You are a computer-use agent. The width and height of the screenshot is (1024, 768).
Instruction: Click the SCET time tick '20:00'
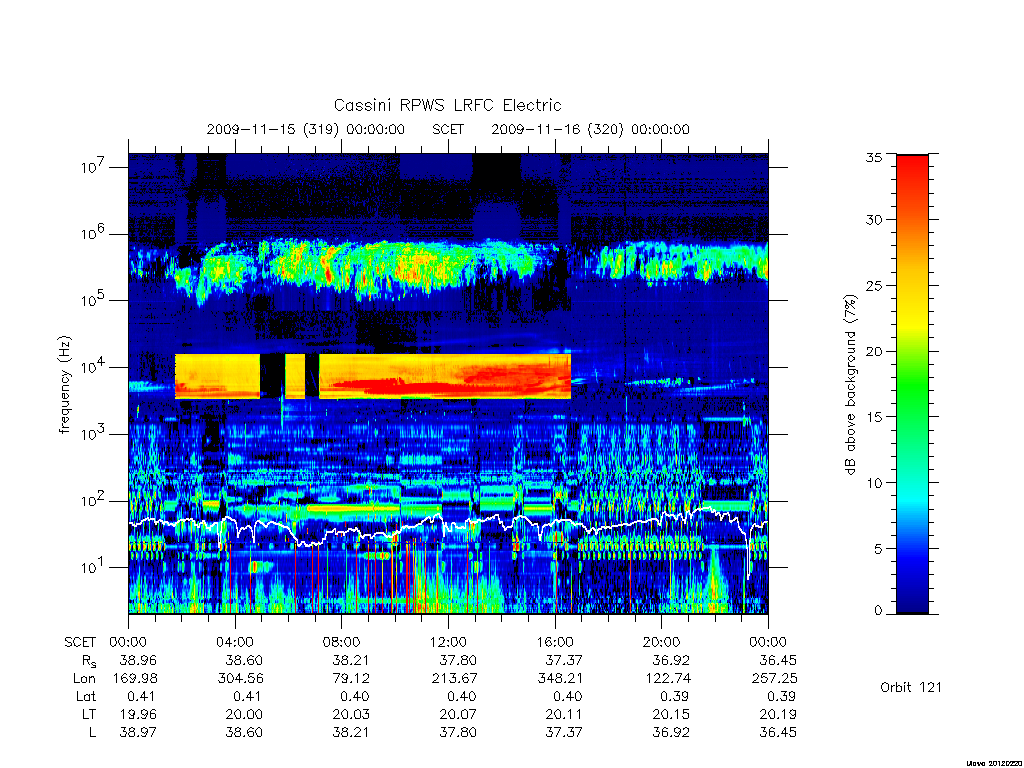pyautogui.click(x=662, y=642)
